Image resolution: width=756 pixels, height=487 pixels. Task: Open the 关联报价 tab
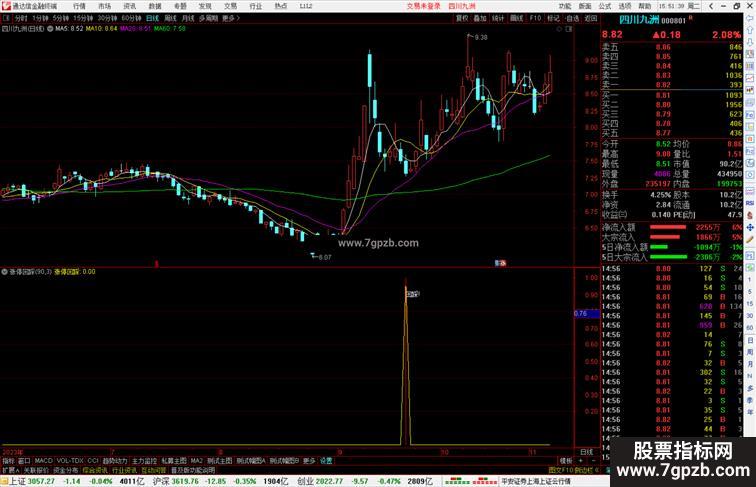36,470
